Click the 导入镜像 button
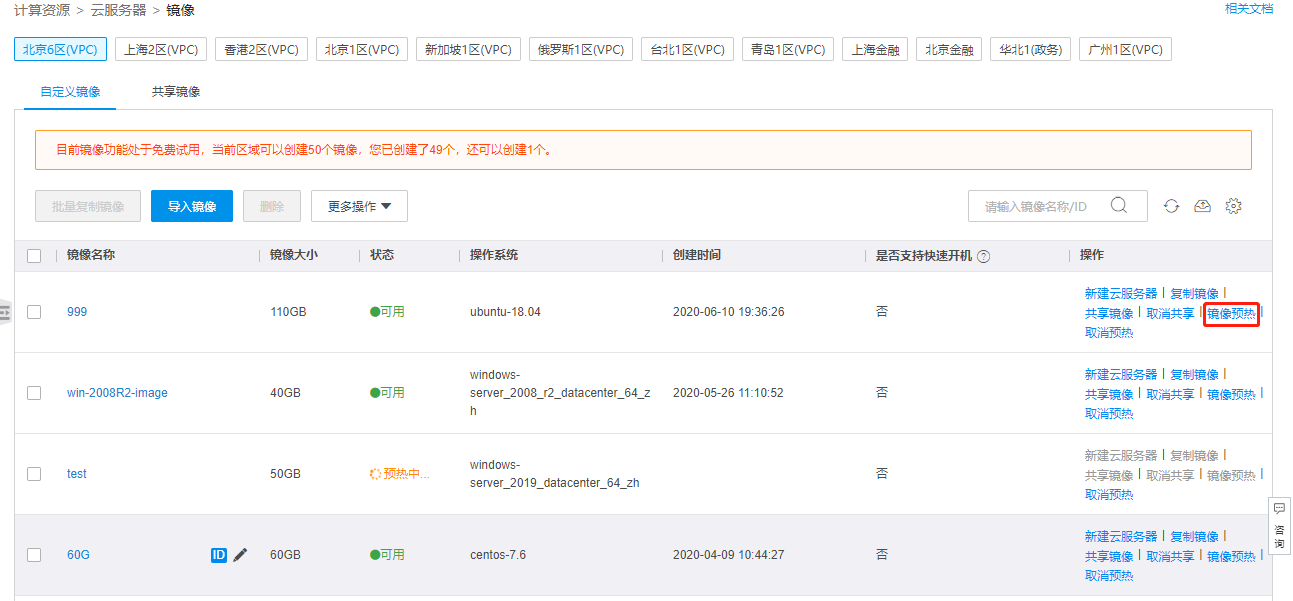The height and width of the screenshot is (601, 1293). 192,206
